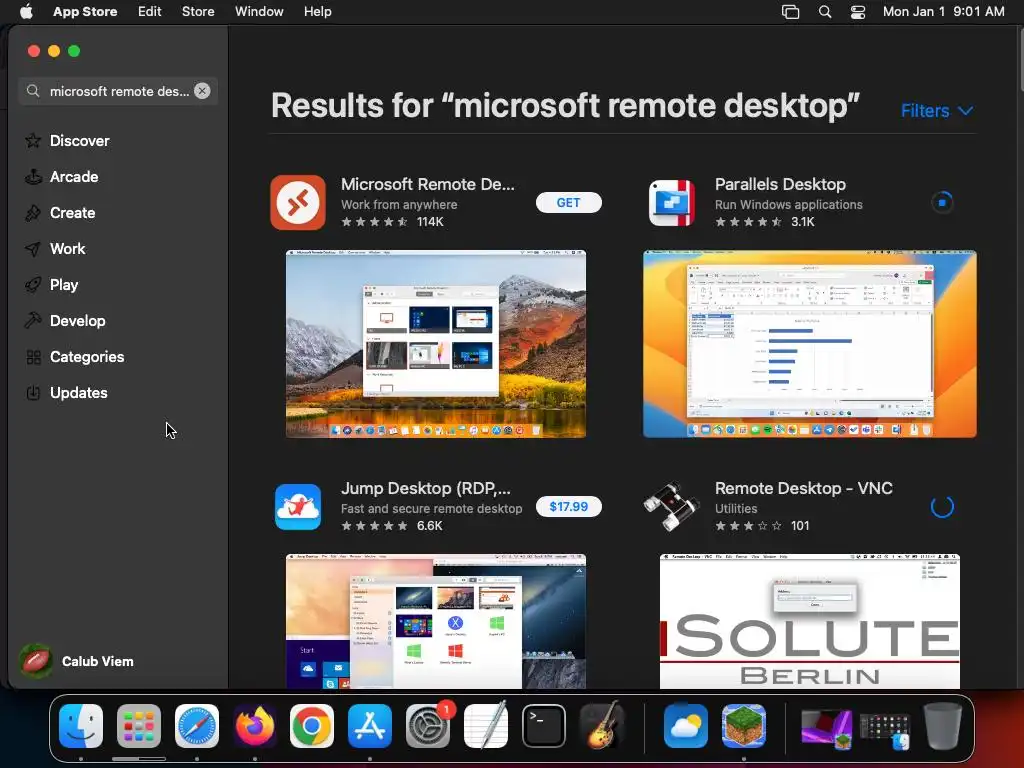This screenshot has height=768, width=1024.
Task: Click the Remote Desktop - VNC loading spinner
Action: click(942, 507)
